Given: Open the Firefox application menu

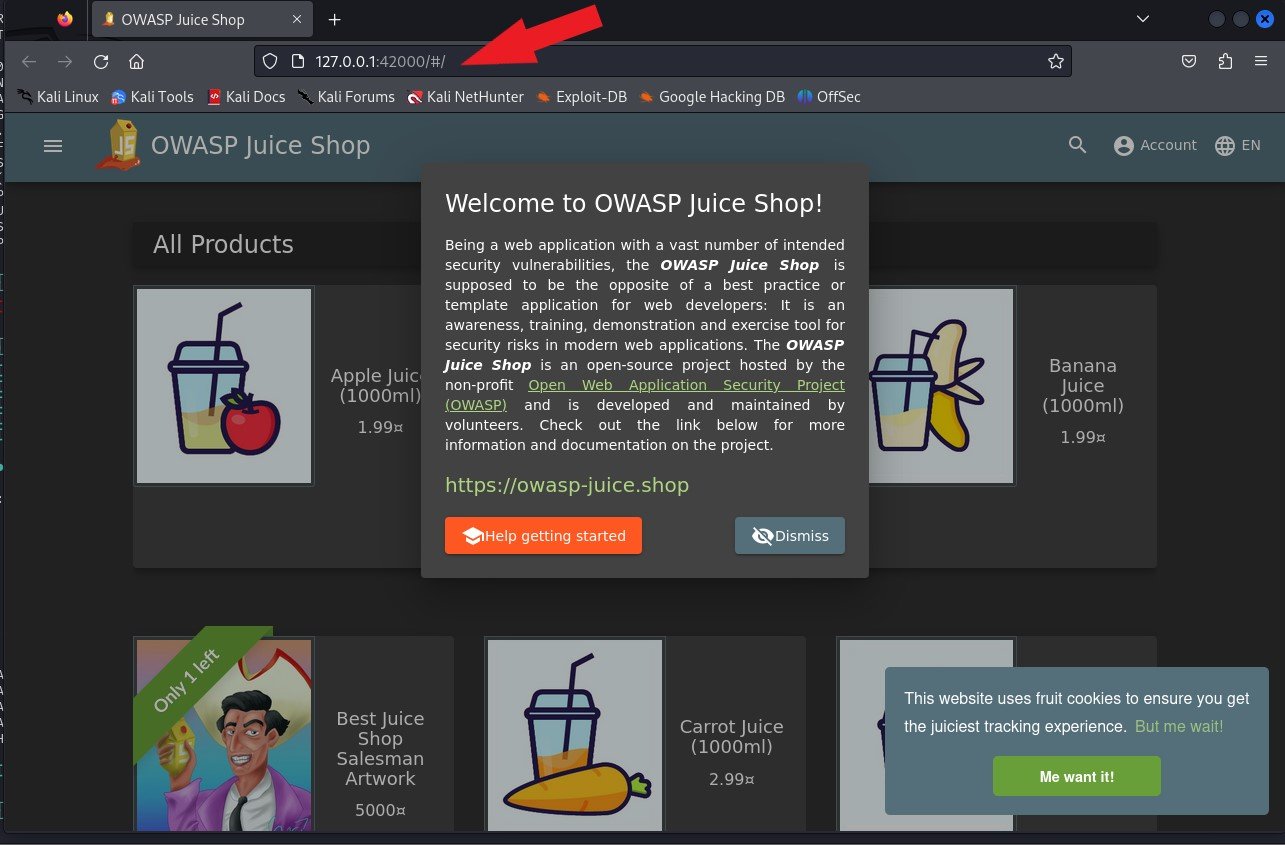Looking at the screenshot, I should (1261, 62).
